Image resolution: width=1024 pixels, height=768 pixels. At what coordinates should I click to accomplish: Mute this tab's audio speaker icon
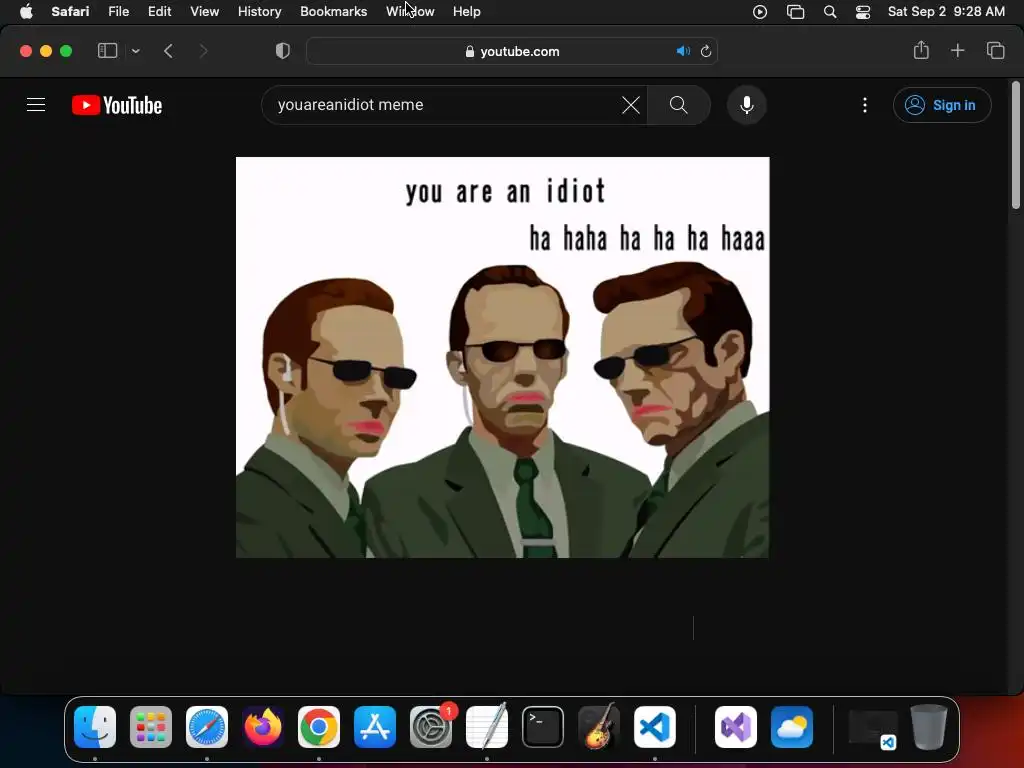(x=683, y=51)
